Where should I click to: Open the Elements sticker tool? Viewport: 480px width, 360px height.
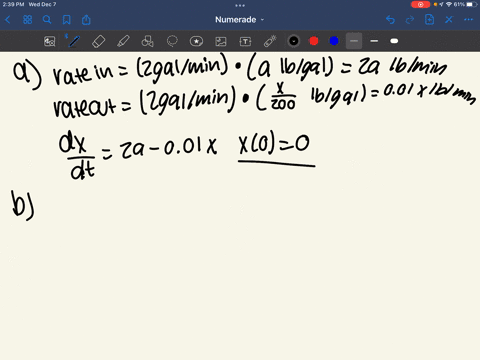196,41
